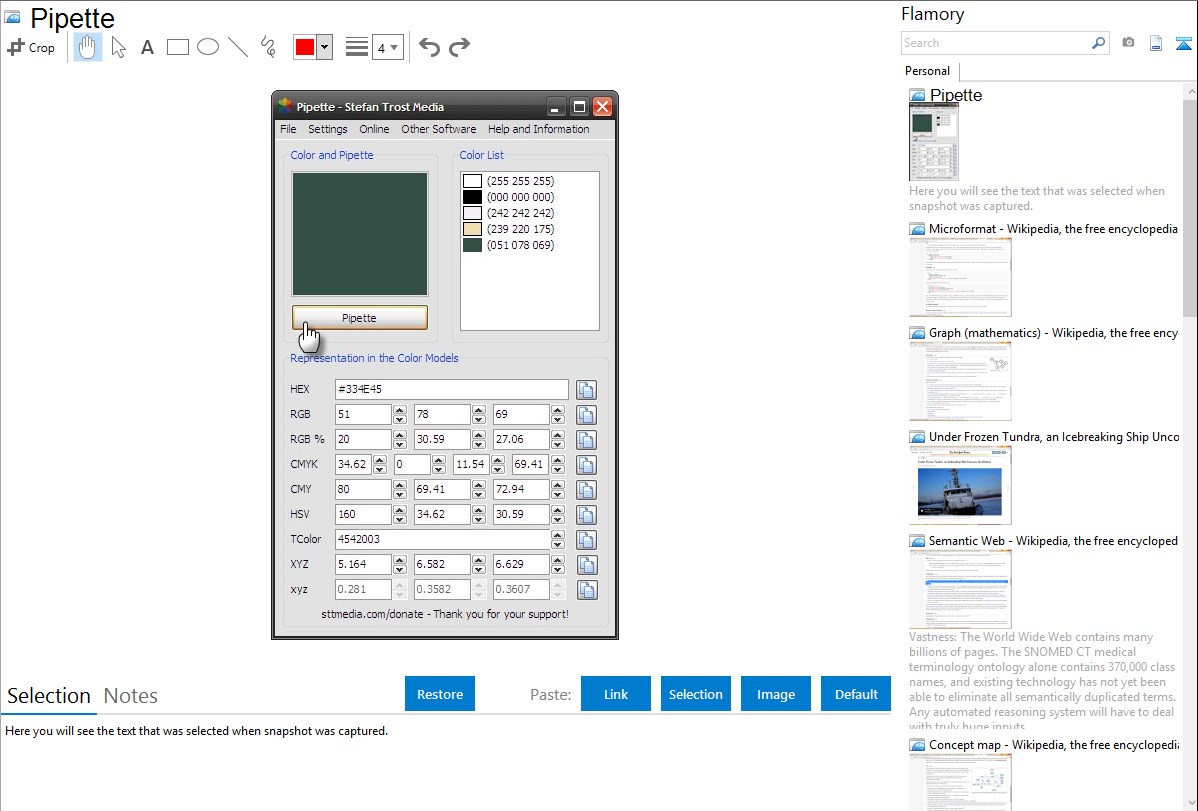Click the Flamory panel vertical scrollbar

coord(1190,206)
